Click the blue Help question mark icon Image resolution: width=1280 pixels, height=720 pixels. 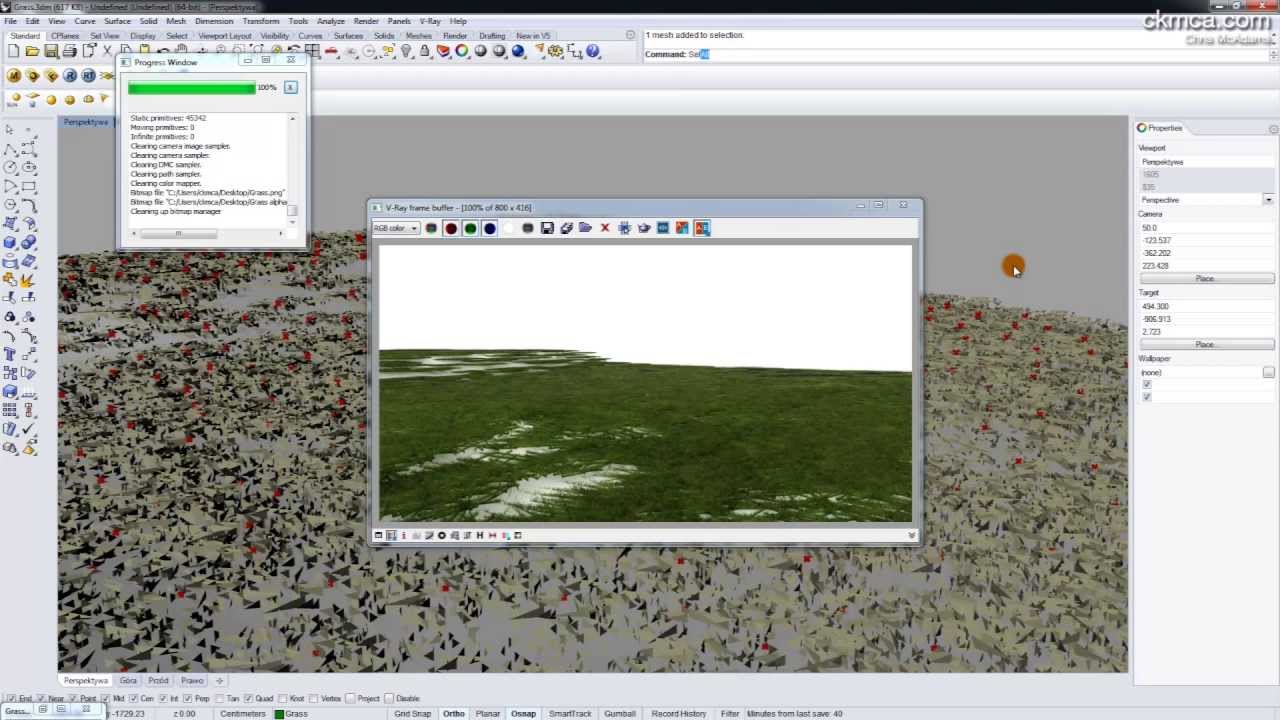click(593, 51)
